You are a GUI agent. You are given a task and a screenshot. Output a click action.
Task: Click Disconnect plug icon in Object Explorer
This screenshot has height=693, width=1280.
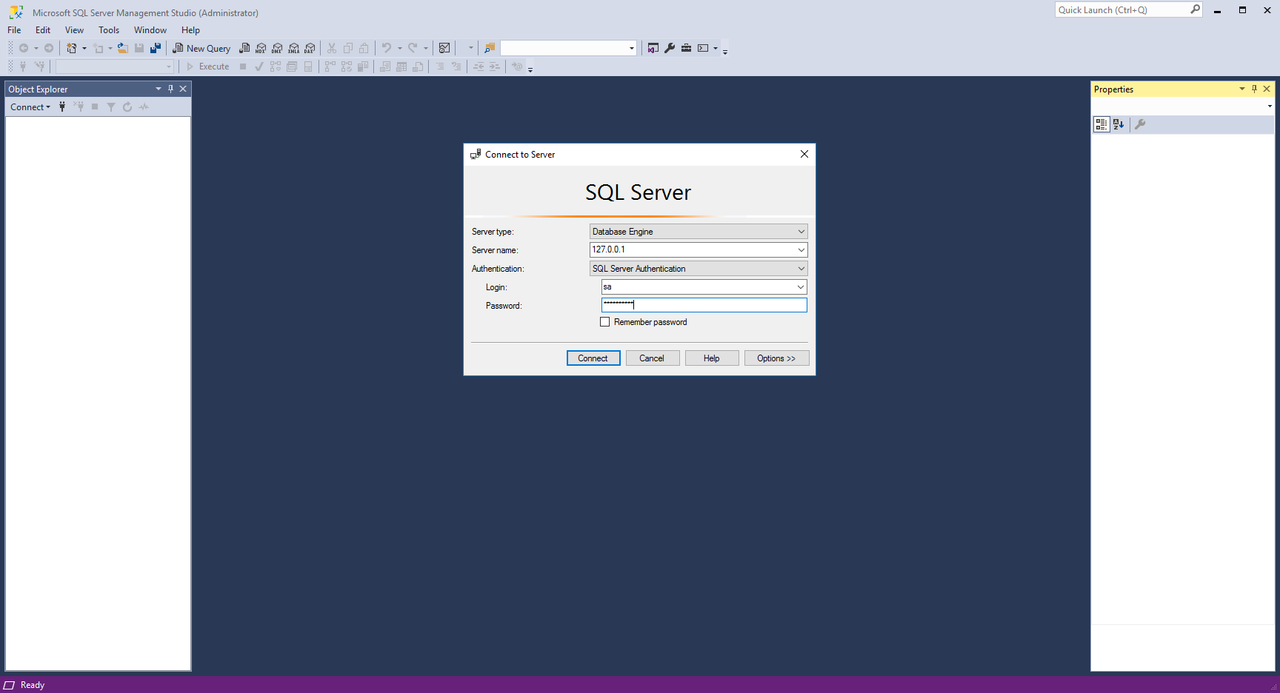[78, 107]
